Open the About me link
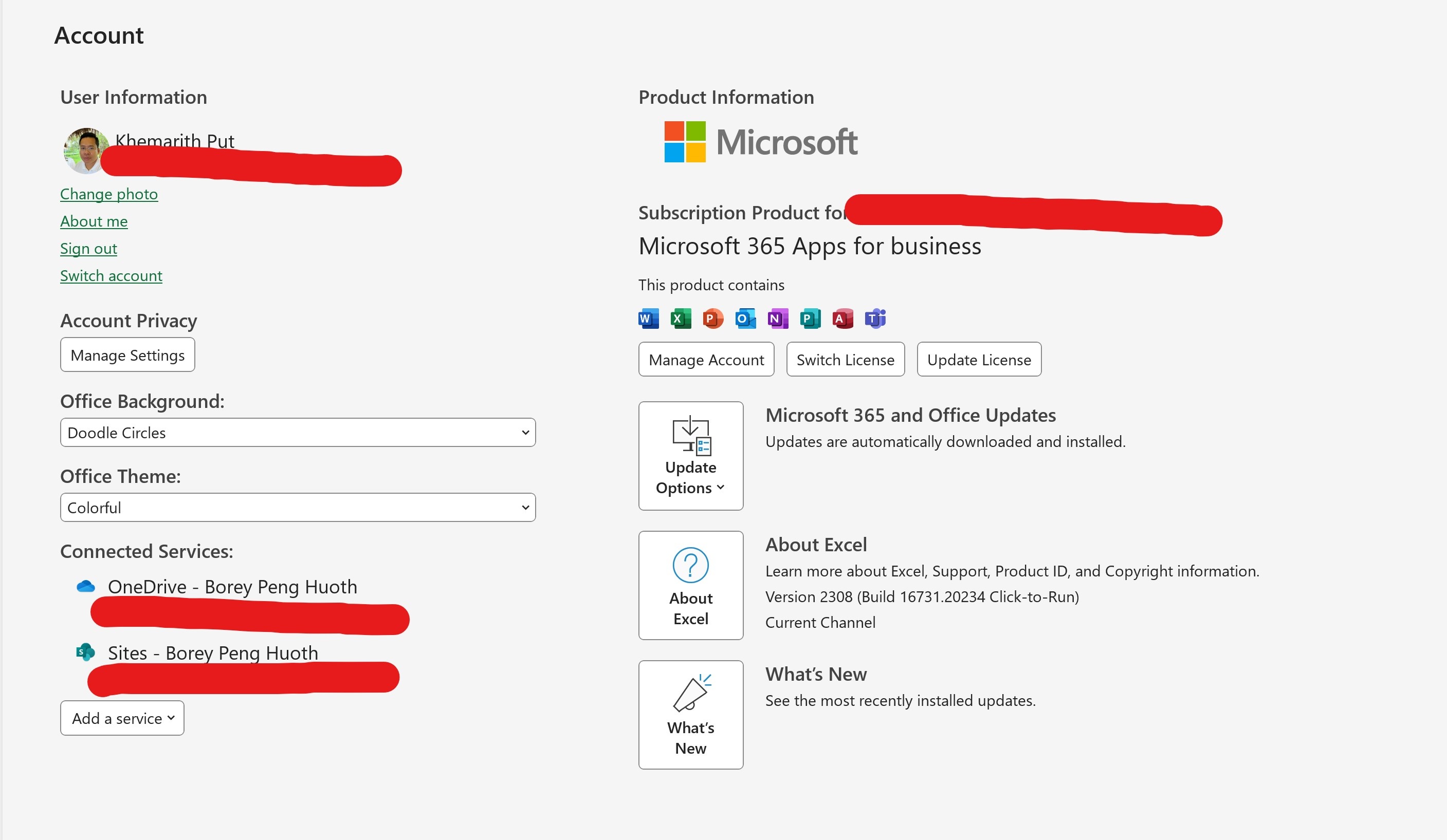Viewport: 1447px width, 840px height. tap(94, 221)
